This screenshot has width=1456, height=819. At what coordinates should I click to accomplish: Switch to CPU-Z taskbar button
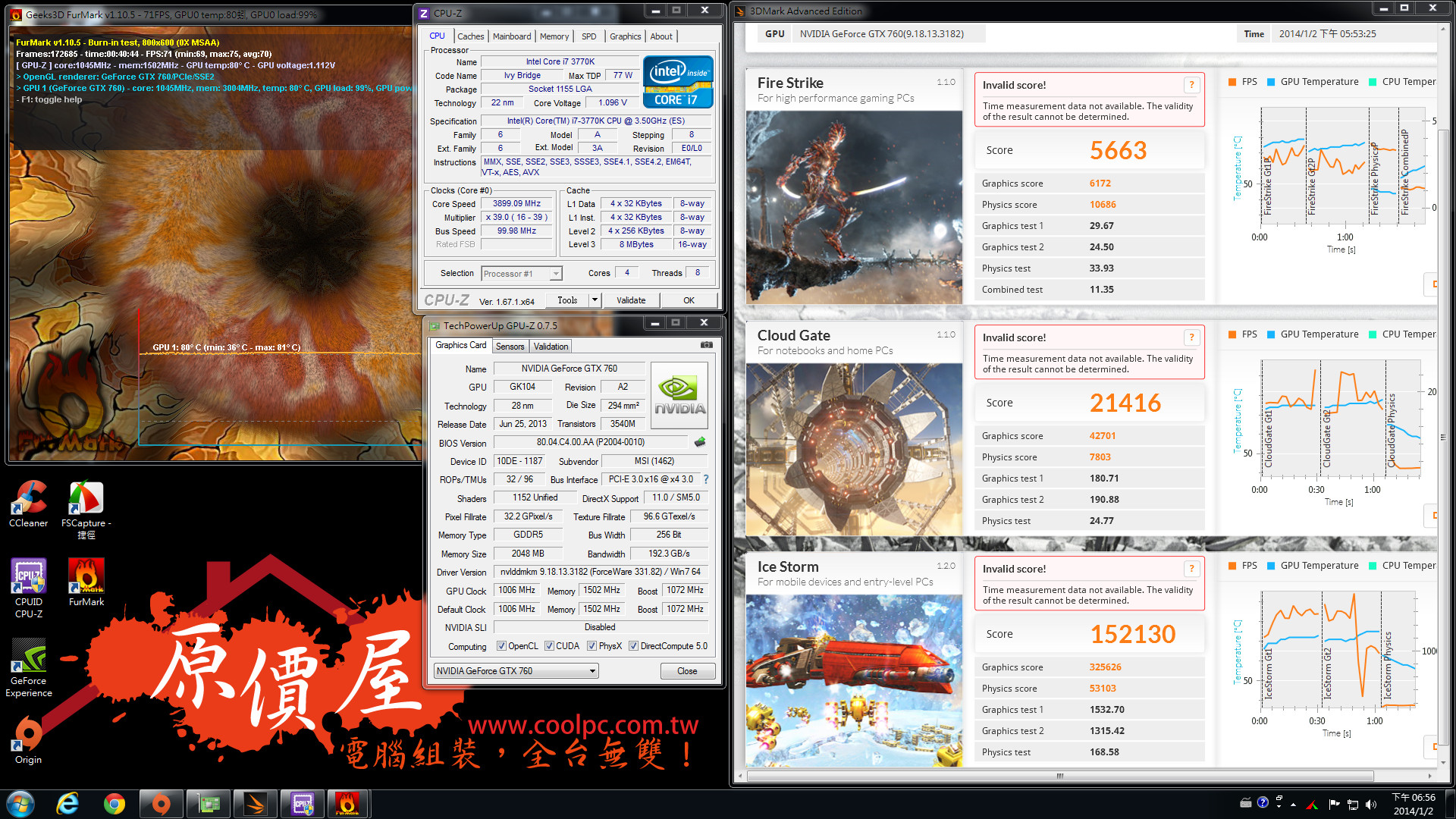[x=303, y=804]
